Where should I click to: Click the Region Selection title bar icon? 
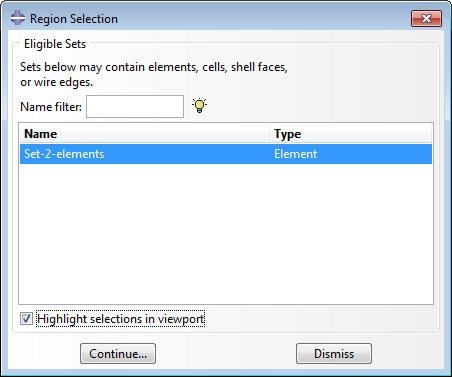coord(17,18)
